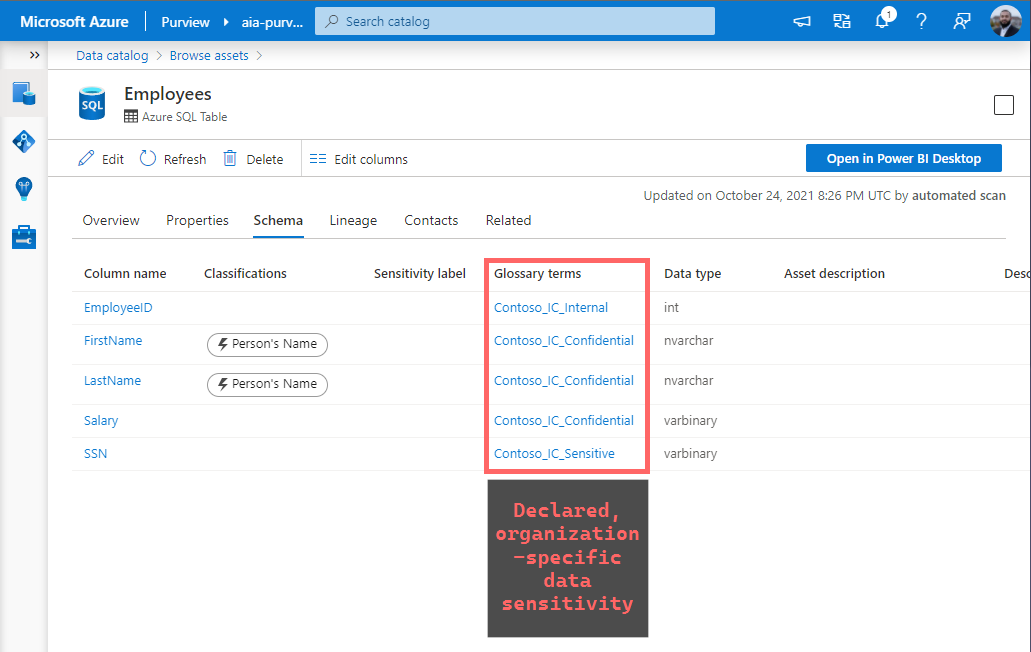Open Contoso_IC_Confidential term for Salary

point(564,421)
